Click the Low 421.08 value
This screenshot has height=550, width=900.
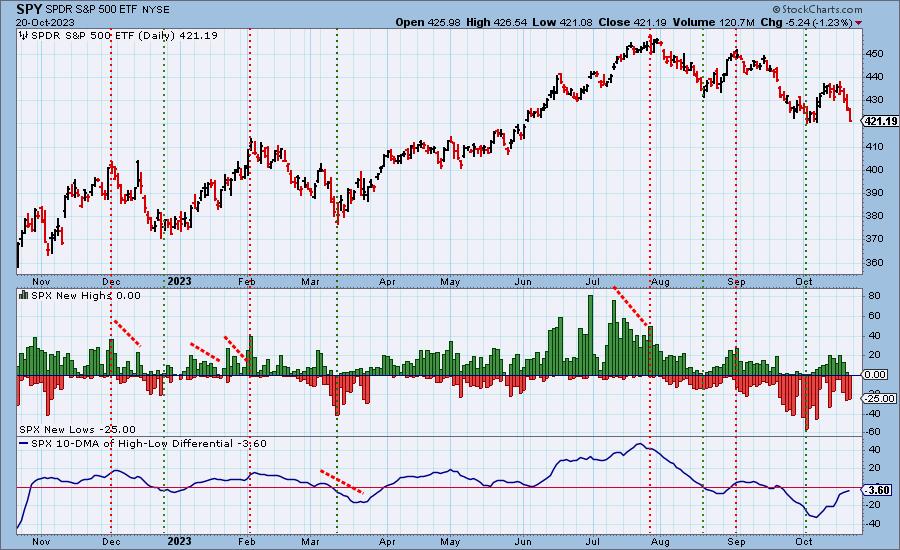point(562,22)
